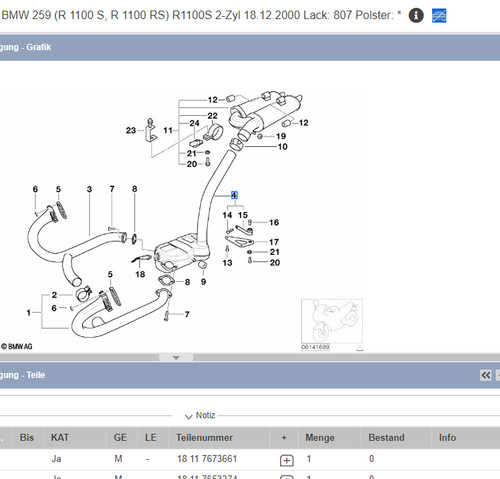
Task: Select label 10 near the silencer clamp
Action: pyautogui.click(x=283, y=146)
